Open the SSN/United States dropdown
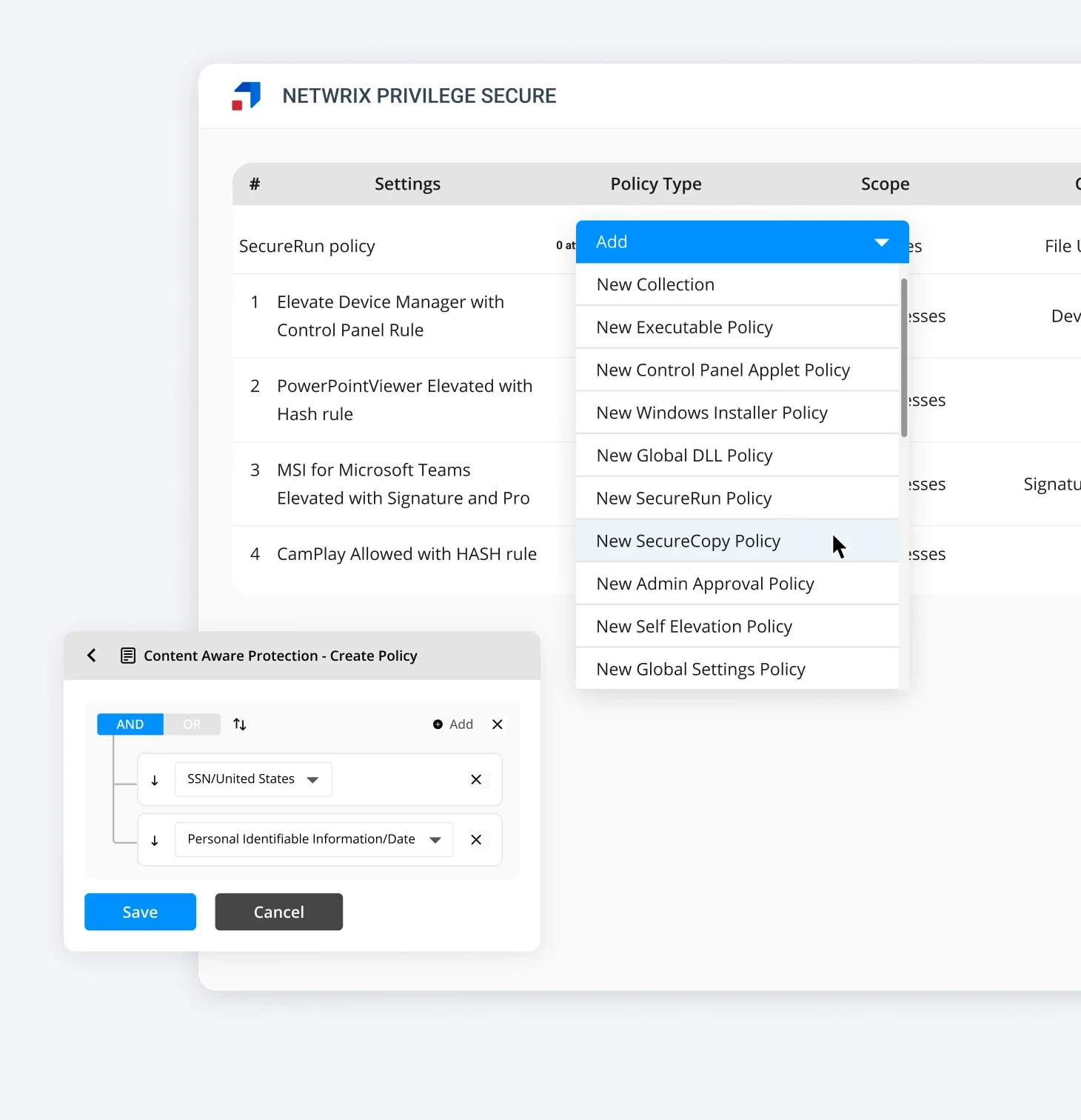The height and width of the screenshot is (1120, 1081). pos(253,779)
